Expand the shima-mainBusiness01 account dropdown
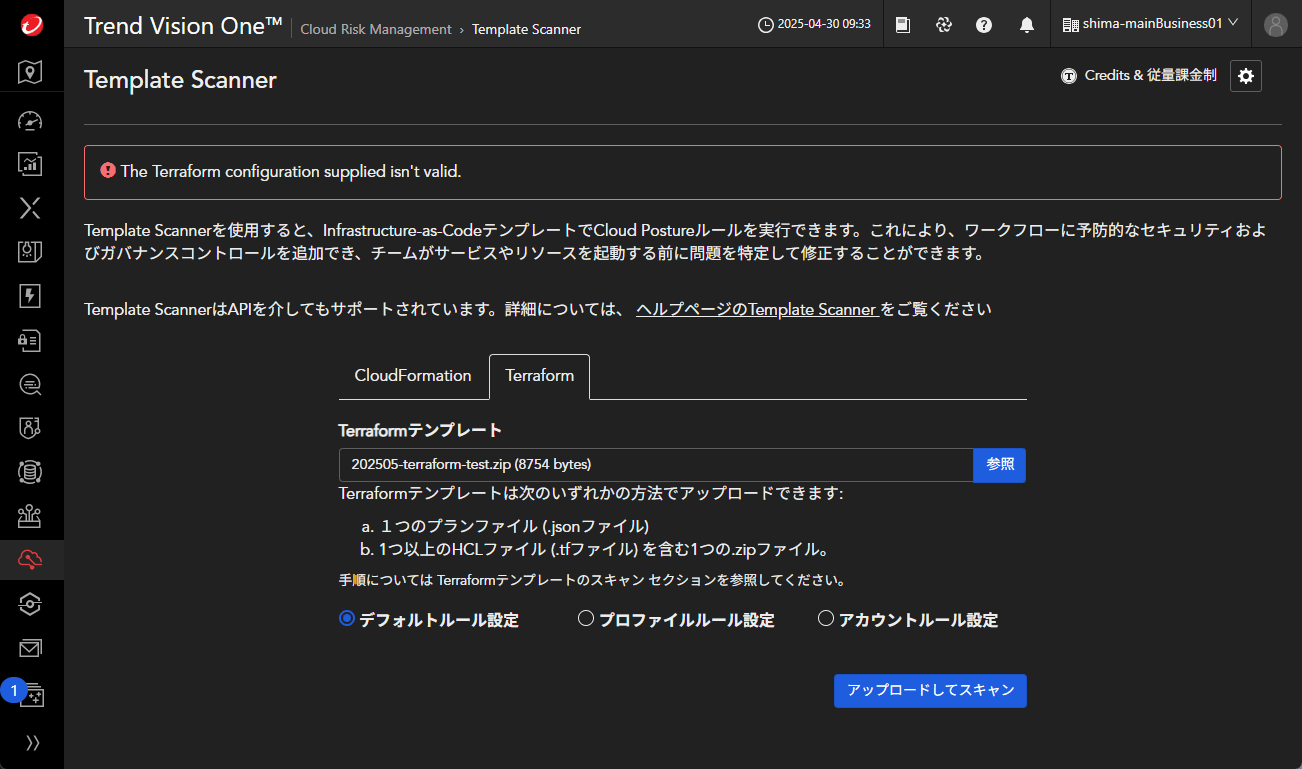Screen dimensions: 1302x769 point(1150,24)
